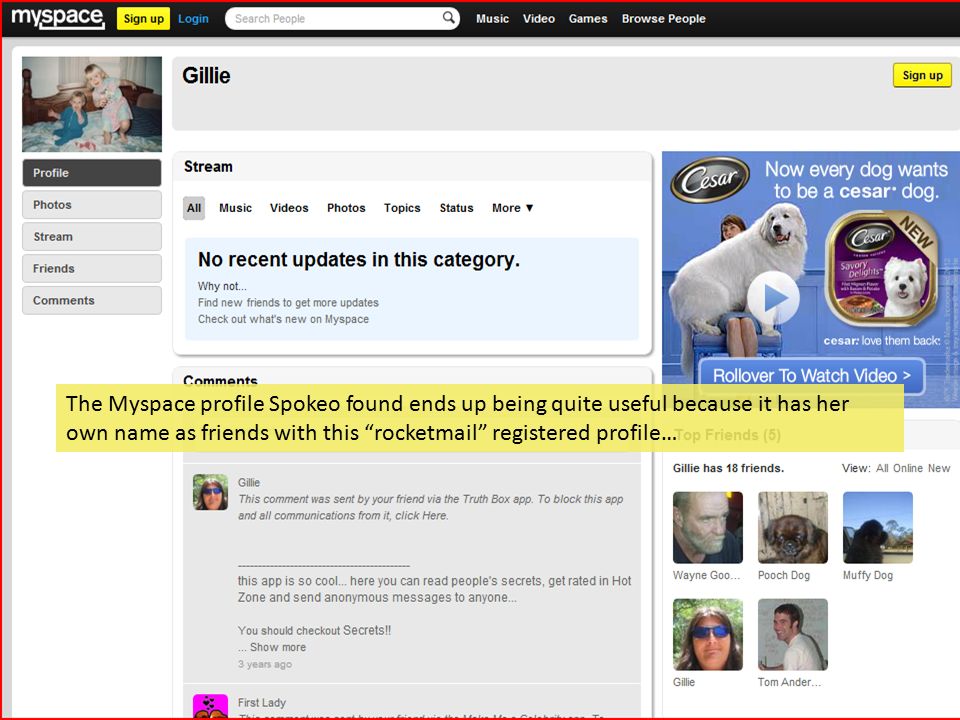
Task: Click 'Pooch Dog' name label
Action: point(784,575)
